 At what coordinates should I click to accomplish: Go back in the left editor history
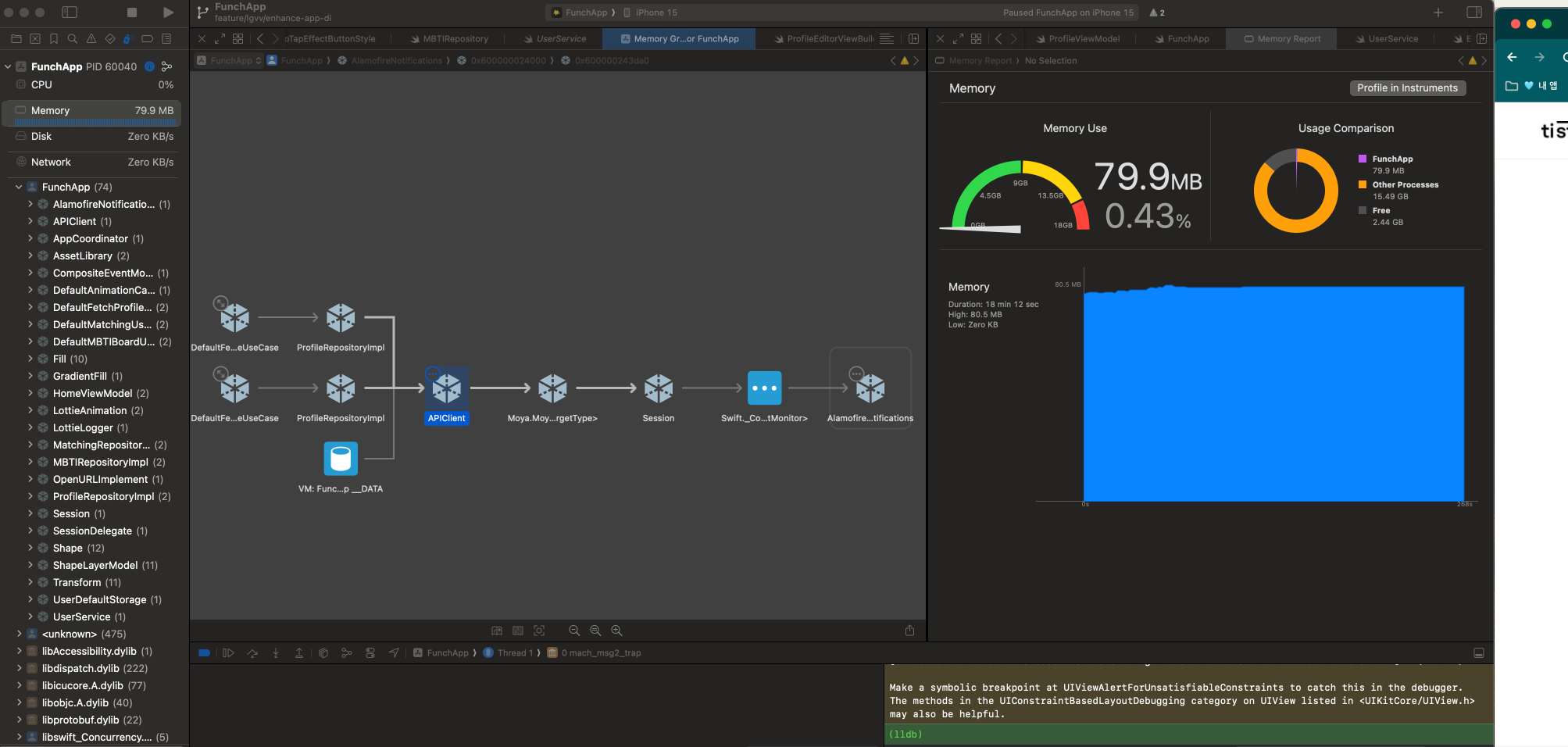click(x=259, y=38)
